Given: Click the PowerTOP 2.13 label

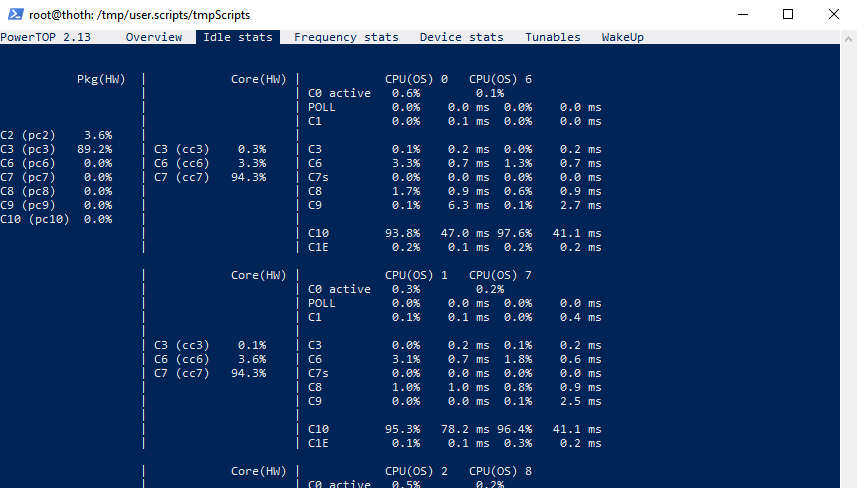Looking at the screenshot, I should pyautogui.click(x=45, y=37).
